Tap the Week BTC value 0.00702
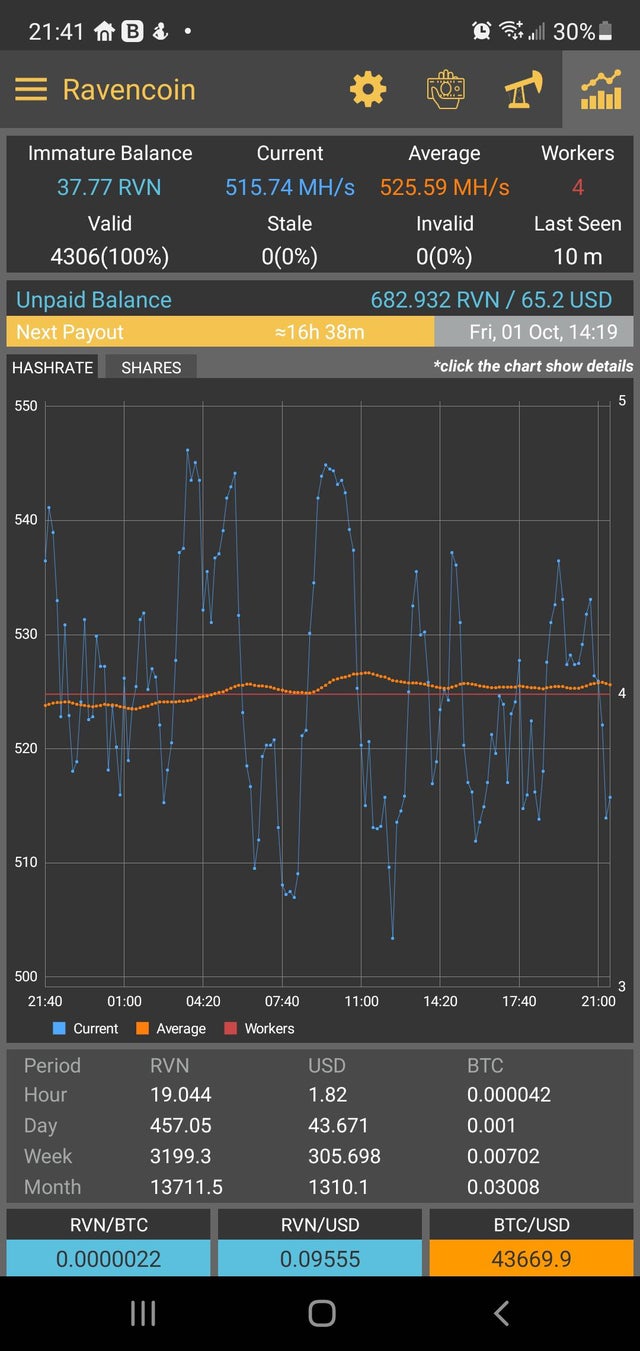 point(503,1156)
